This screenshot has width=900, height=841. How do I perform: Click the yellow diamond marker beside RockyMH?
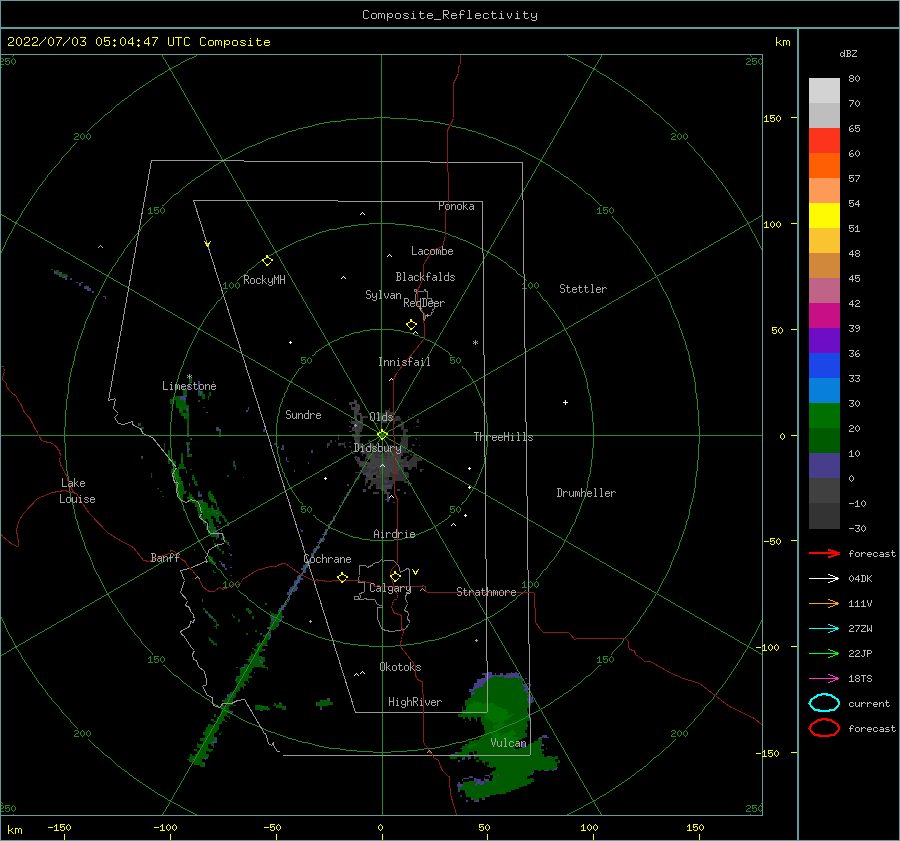(267, 261)
